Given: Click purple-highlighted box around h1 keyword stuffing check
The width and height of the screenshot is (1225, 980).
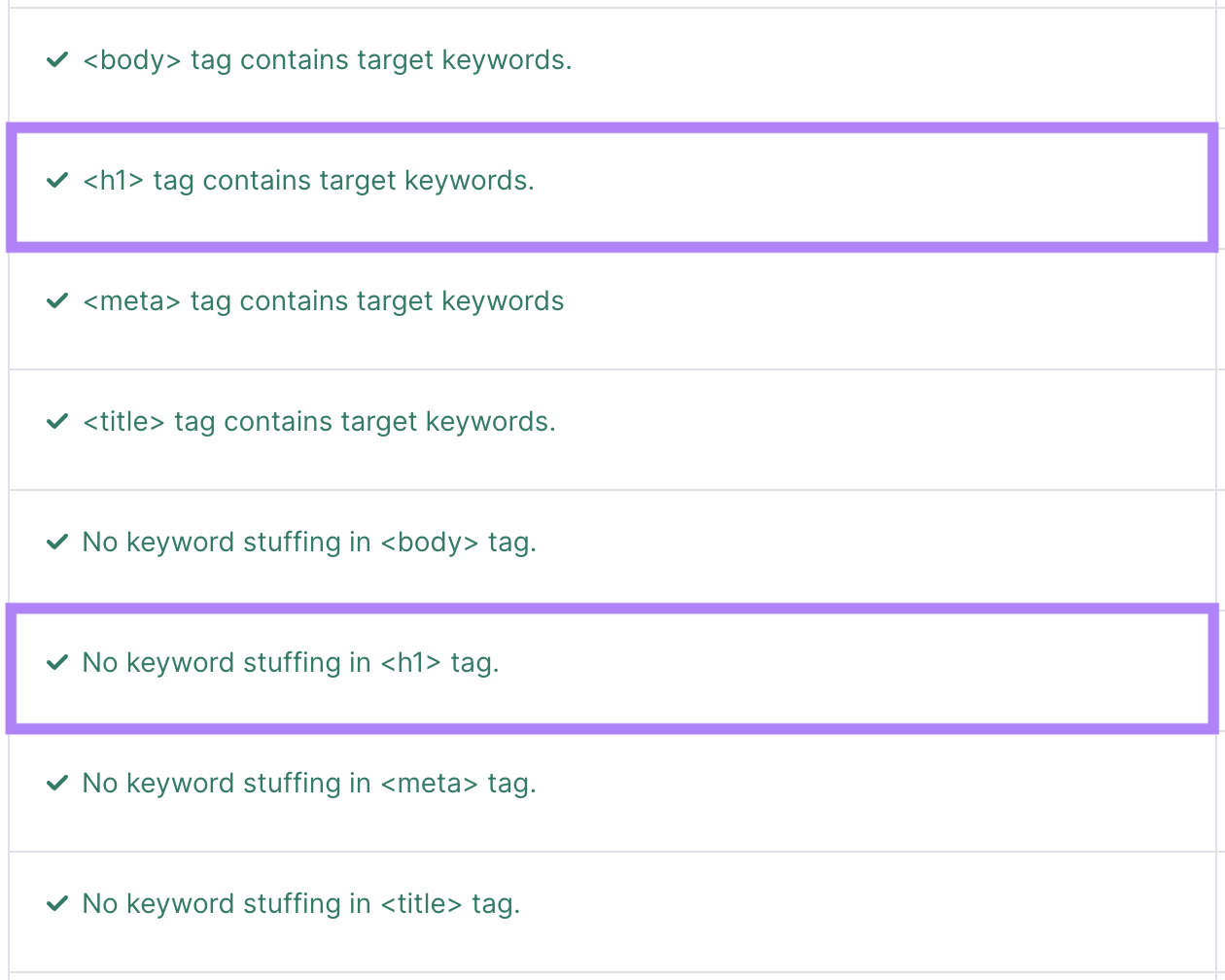Looking at the screenshot, I should pos(875,667).
